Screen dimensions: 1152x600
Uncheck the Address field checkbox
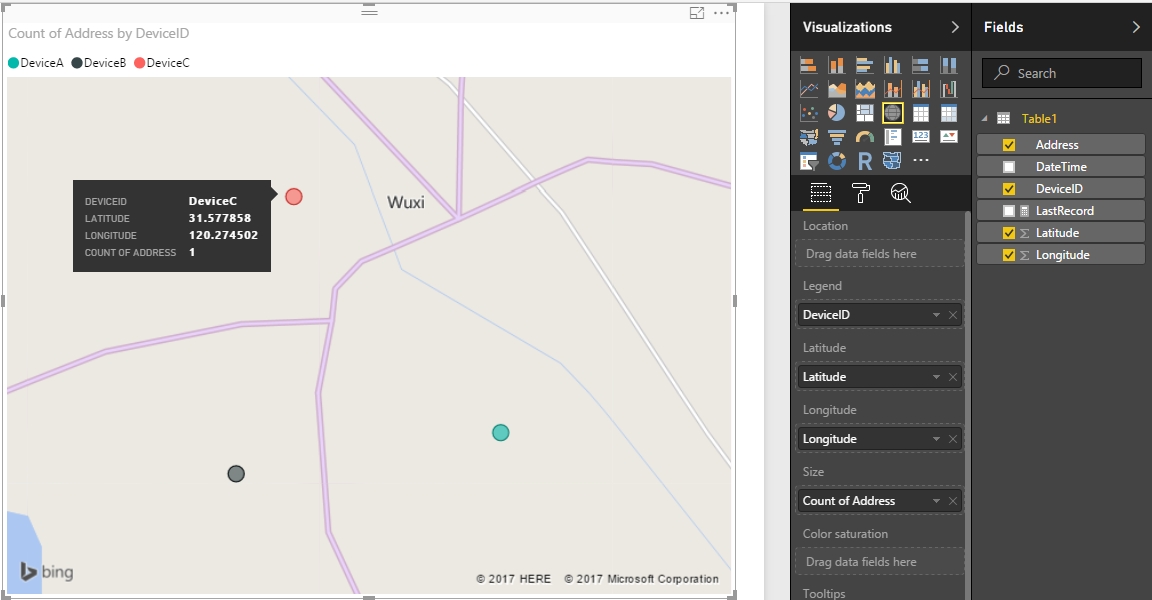[x=1009, y=145]
